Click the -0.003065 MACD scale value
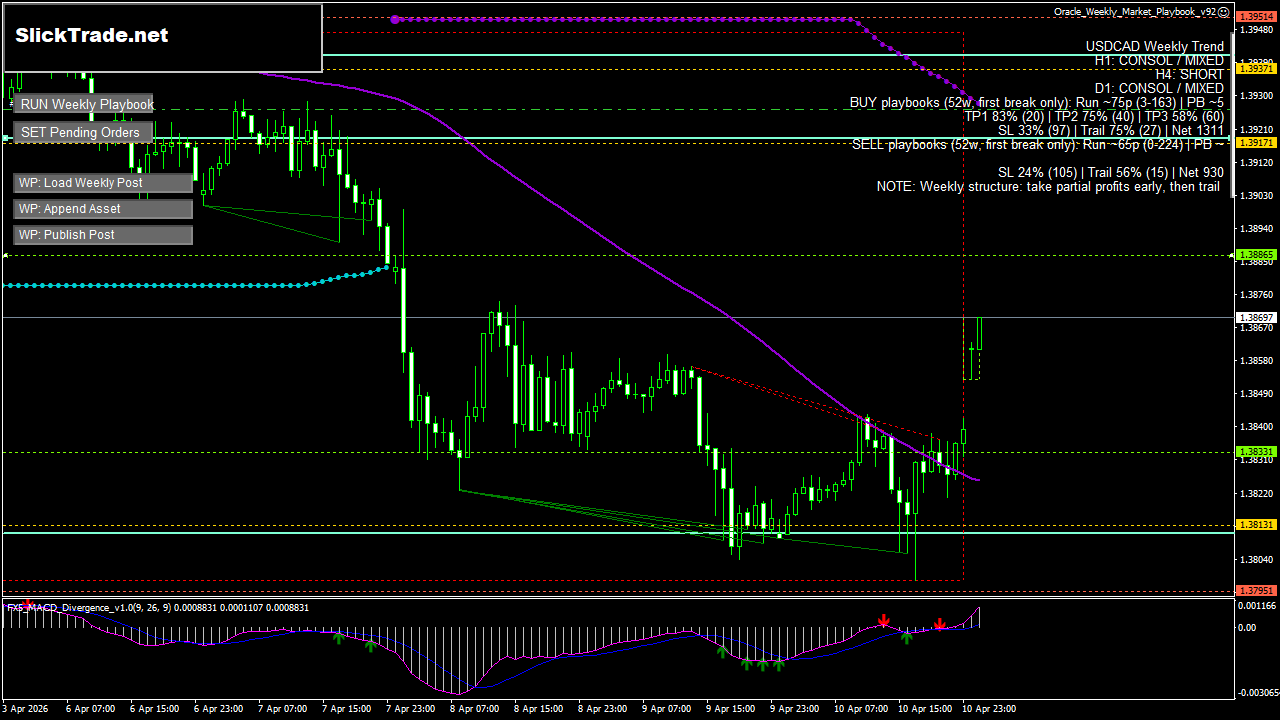The width and height of the screenshot is (1280, 720). (x=1257, y=692)
